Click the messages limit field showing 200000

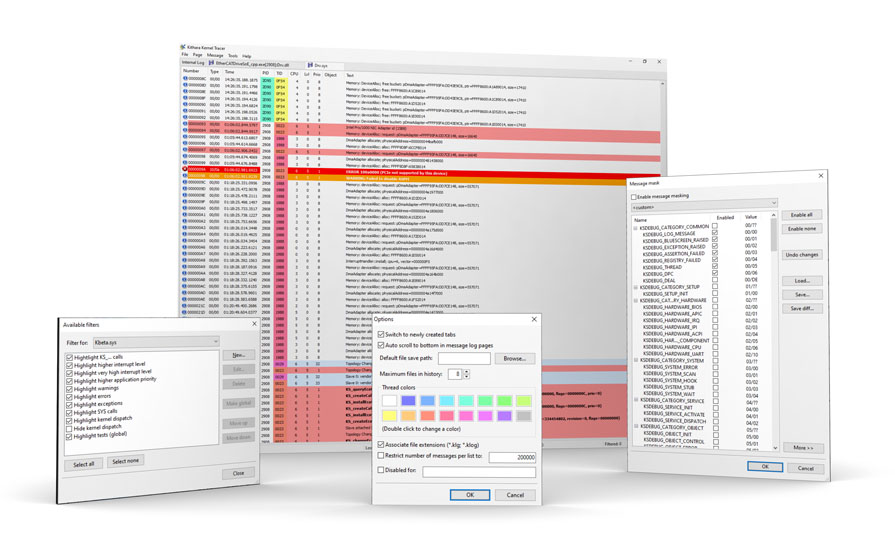[x=512, y=457]
